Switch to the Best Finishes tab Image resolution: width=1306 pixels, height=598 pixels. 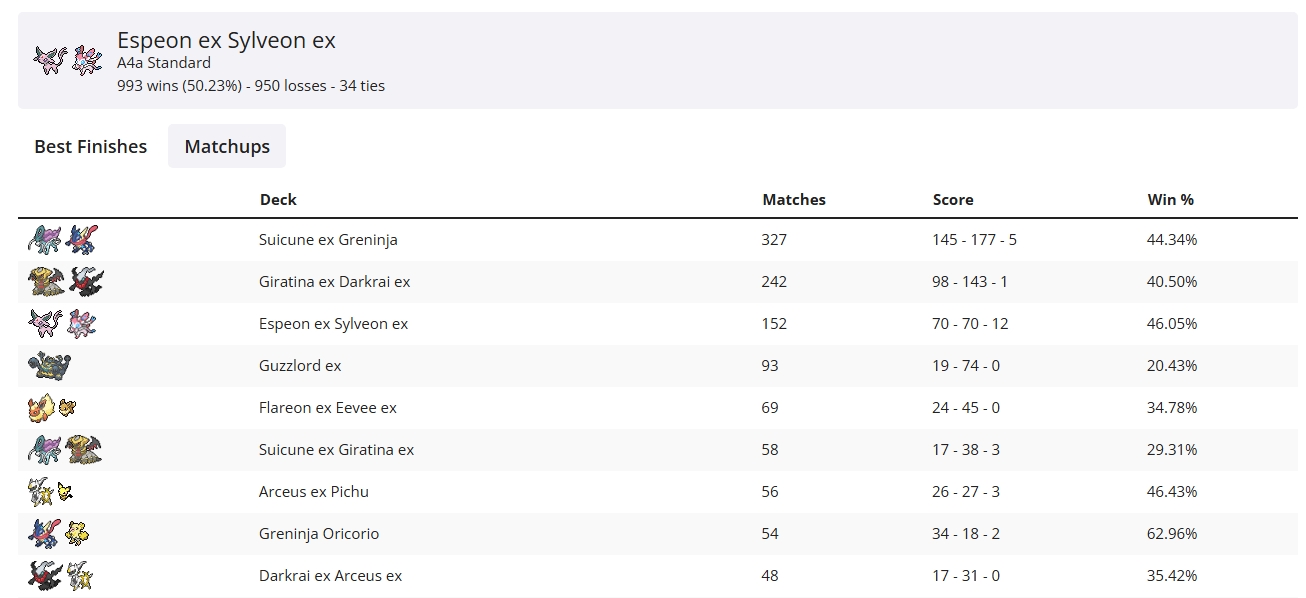pos(90,146)
